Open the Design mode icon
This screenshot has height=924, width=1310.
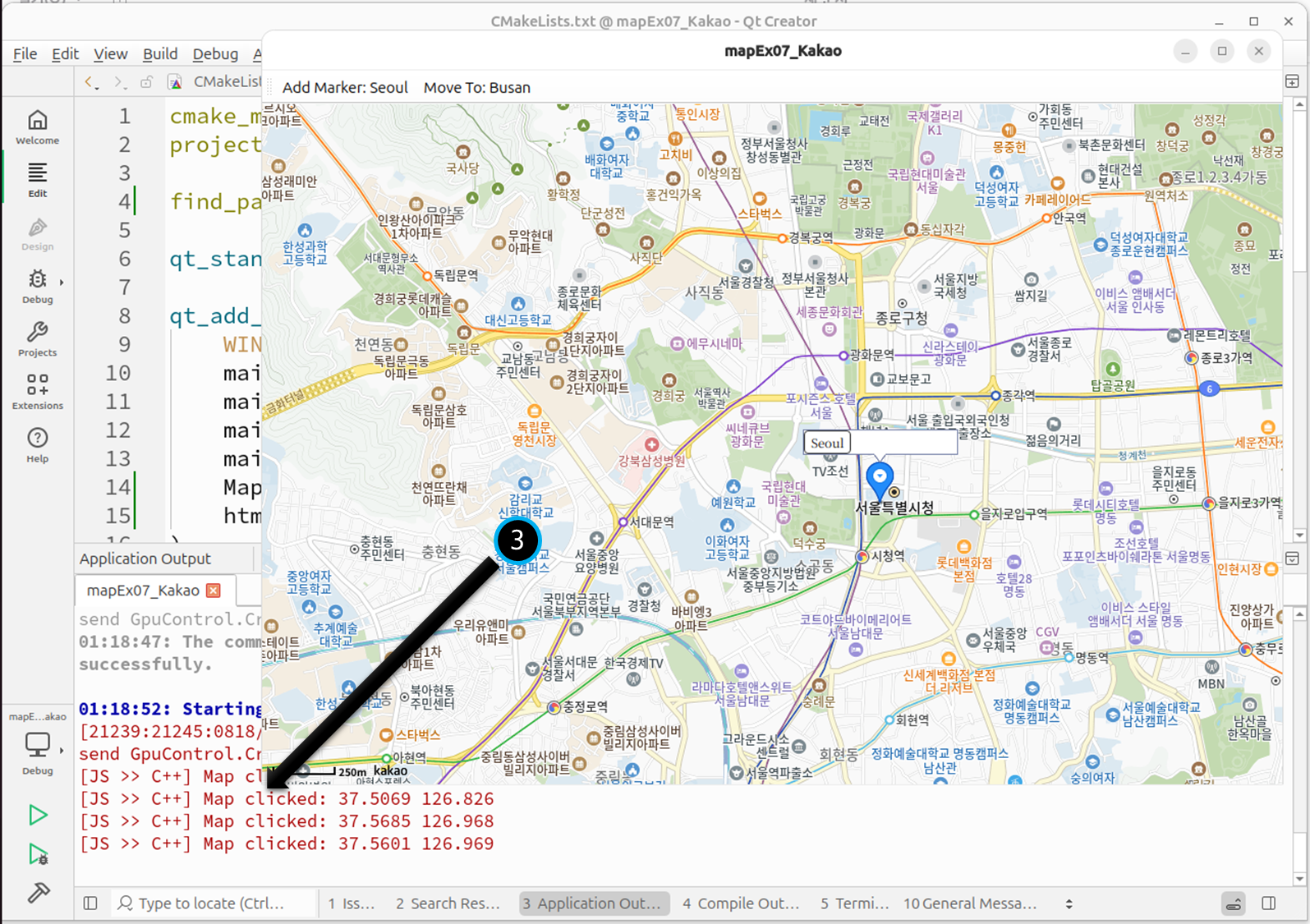pos(38,233)
